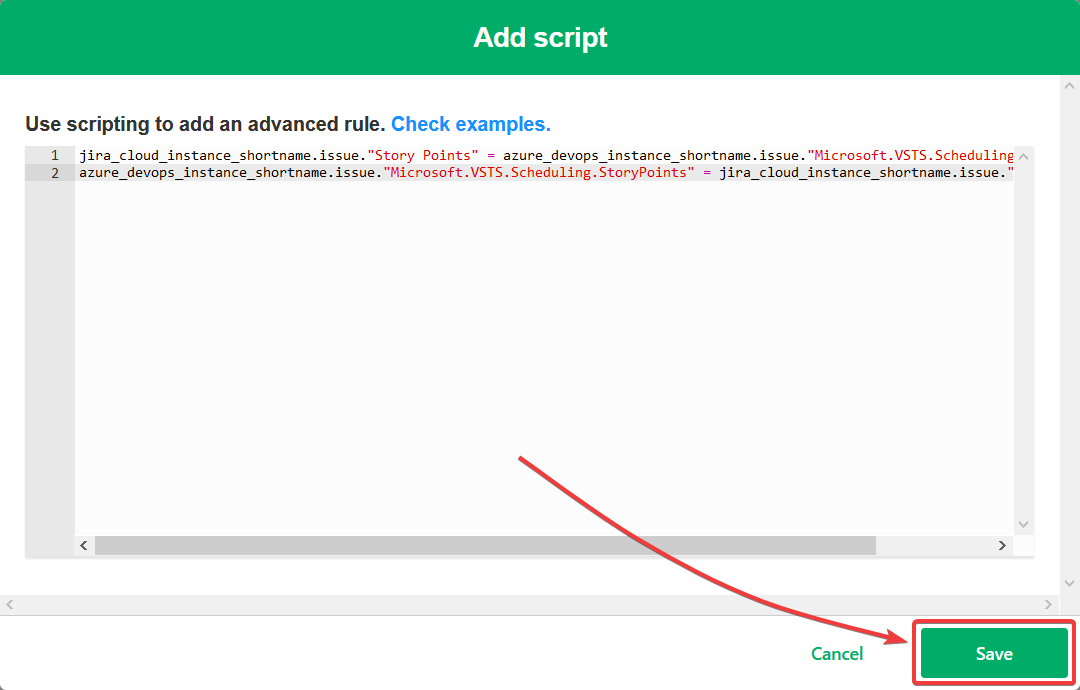This screenshot has width=1080, height=690.
Task: Select line number 1 in gutter
Action: 54,156
